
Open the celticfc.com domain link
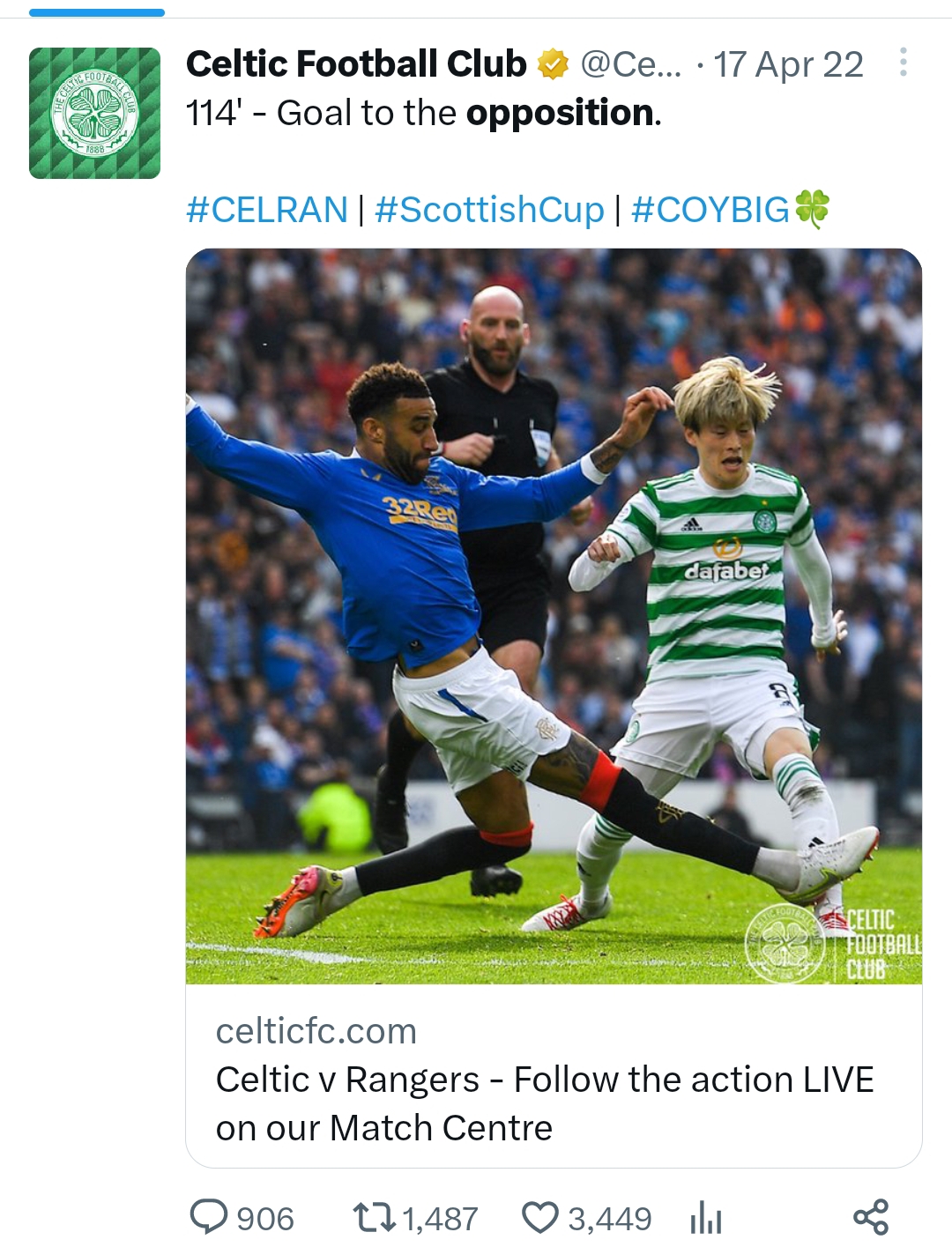click(316, 1030)
